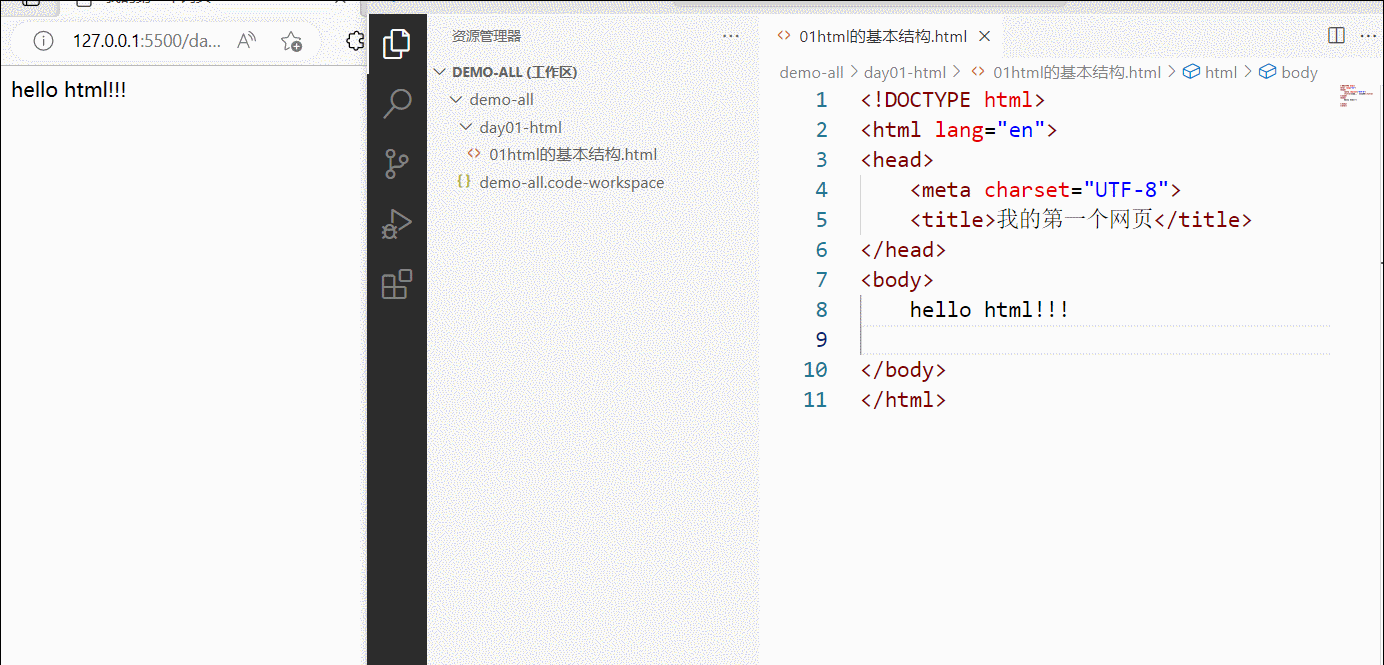
Task: Click the browser's read aloud icon
Action: pos(247,41)
